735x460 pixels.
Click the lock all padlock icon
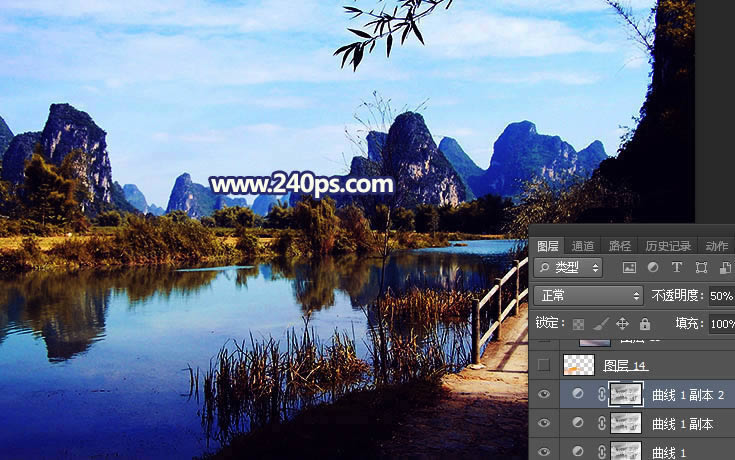[x=645, y=324]
